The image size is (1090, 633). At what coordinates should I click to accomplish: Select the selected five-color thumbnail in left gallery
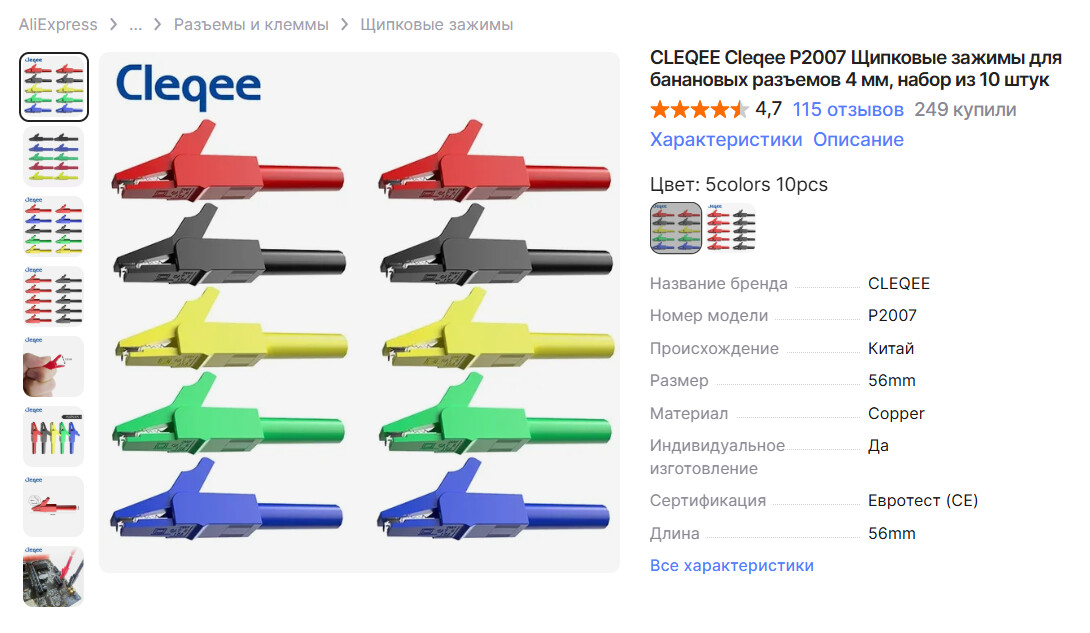[54, 87]
